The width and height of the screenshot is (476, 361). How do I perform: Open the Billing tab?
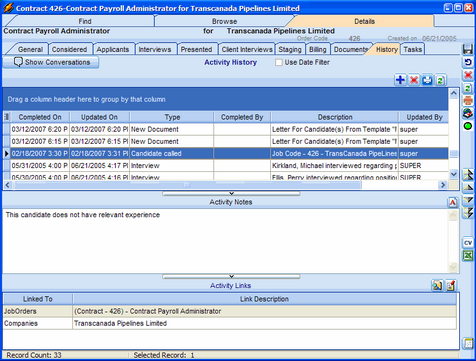point(318,49)
